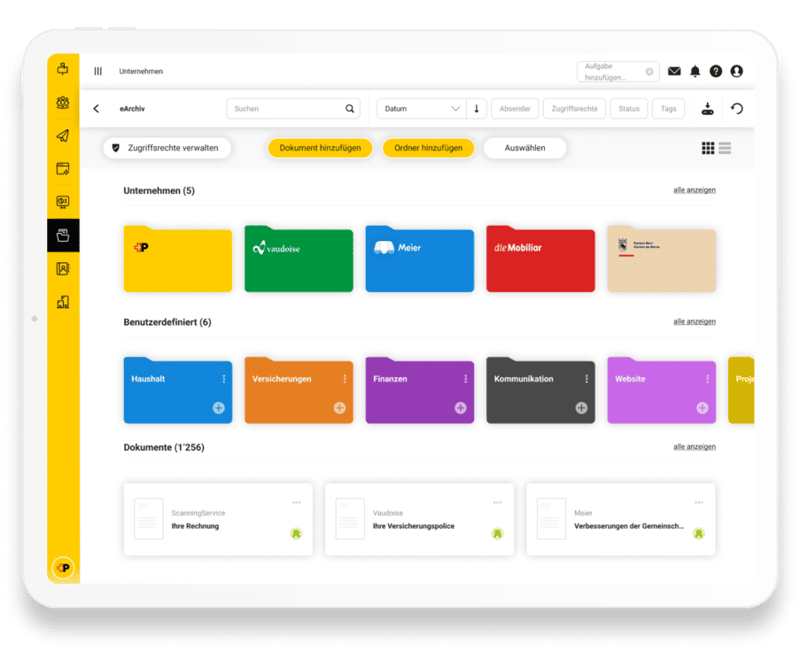
Task: Open the contacts address book sidebar icon
Action: [63, 268]
